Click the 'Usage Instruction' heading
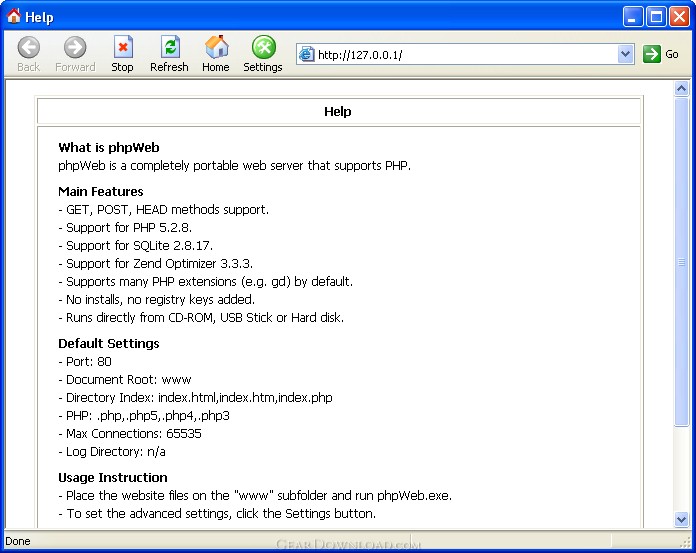The height and width of the screenshot is (553, 696). point(113,477)
